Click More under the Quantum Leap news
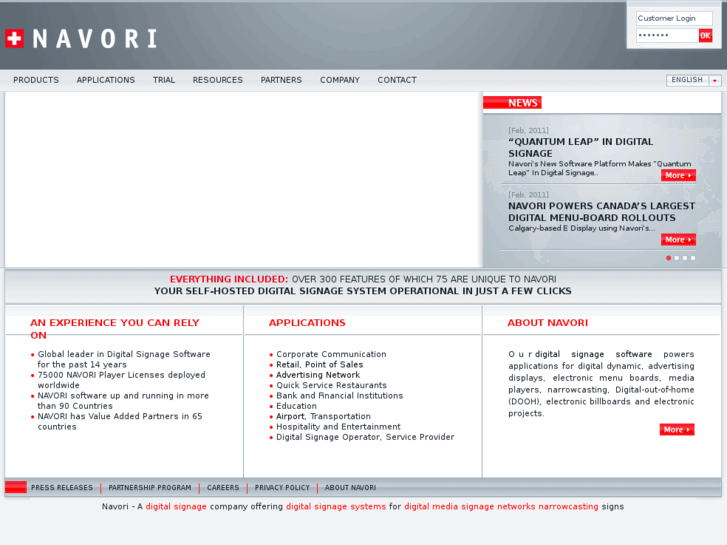The image size is (727, 545). pyautogui.click(x=678, y=175)
